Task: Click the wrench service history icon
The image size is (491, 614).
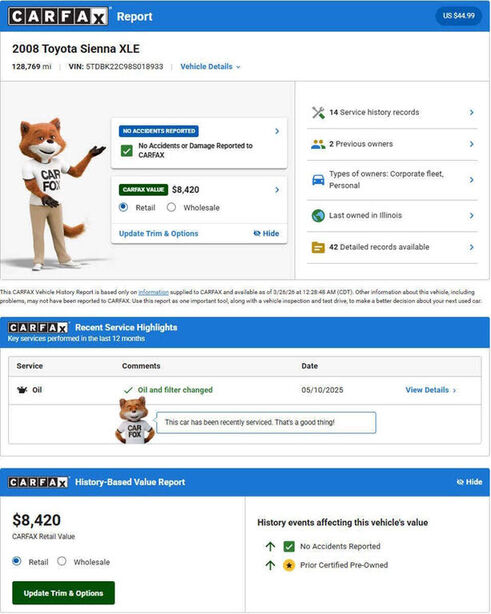Action: (318, 113)
